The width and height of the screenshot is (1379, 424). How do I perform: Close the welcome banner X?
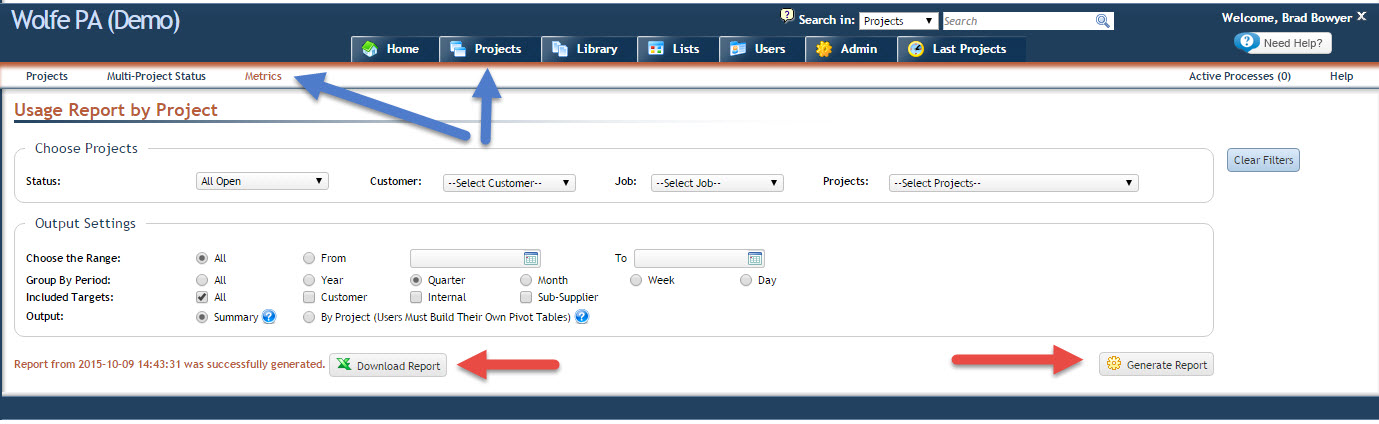1361,17
